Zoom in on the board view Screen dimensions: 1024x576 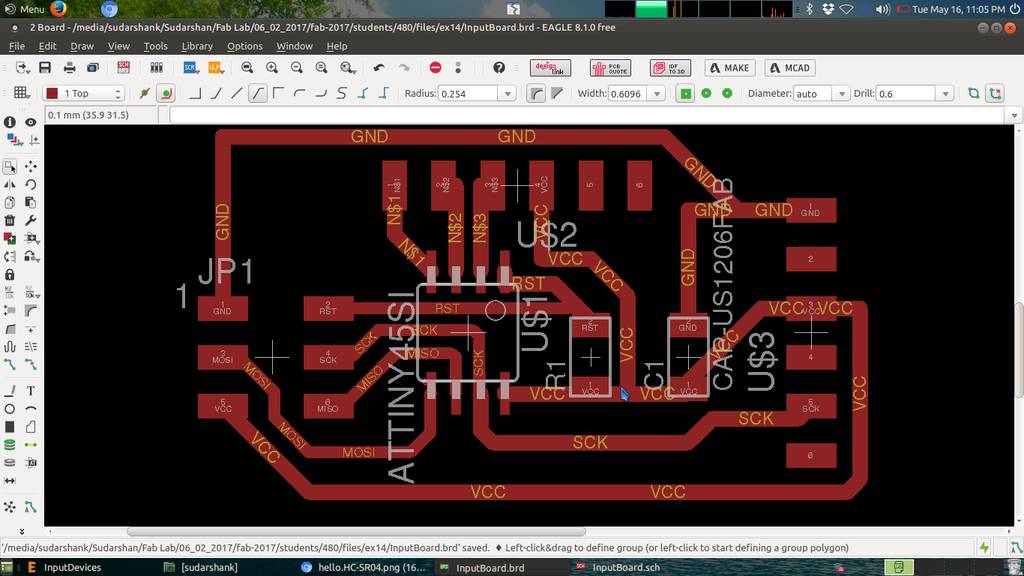click(x=272, y=67)
